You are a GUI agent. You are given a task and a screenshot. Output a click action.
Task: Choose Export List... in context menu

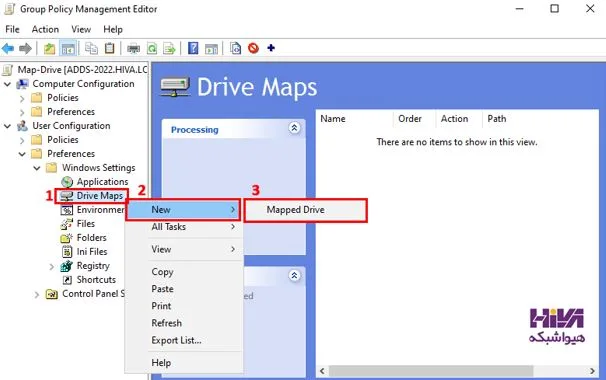click(x=184, y=340)
